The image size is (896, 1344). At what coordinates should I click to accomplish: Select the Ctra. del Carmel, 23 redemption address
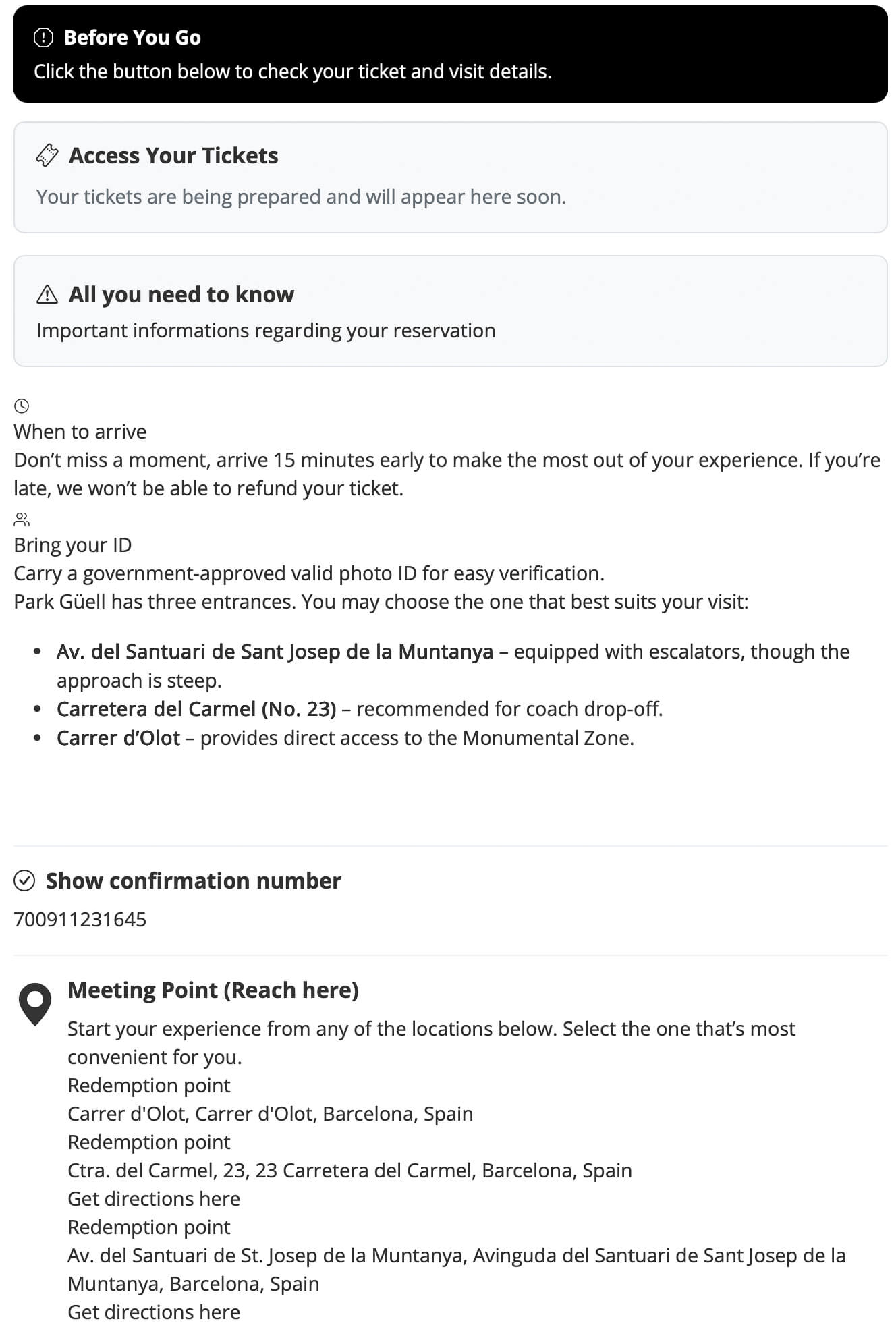point(349,1170)
